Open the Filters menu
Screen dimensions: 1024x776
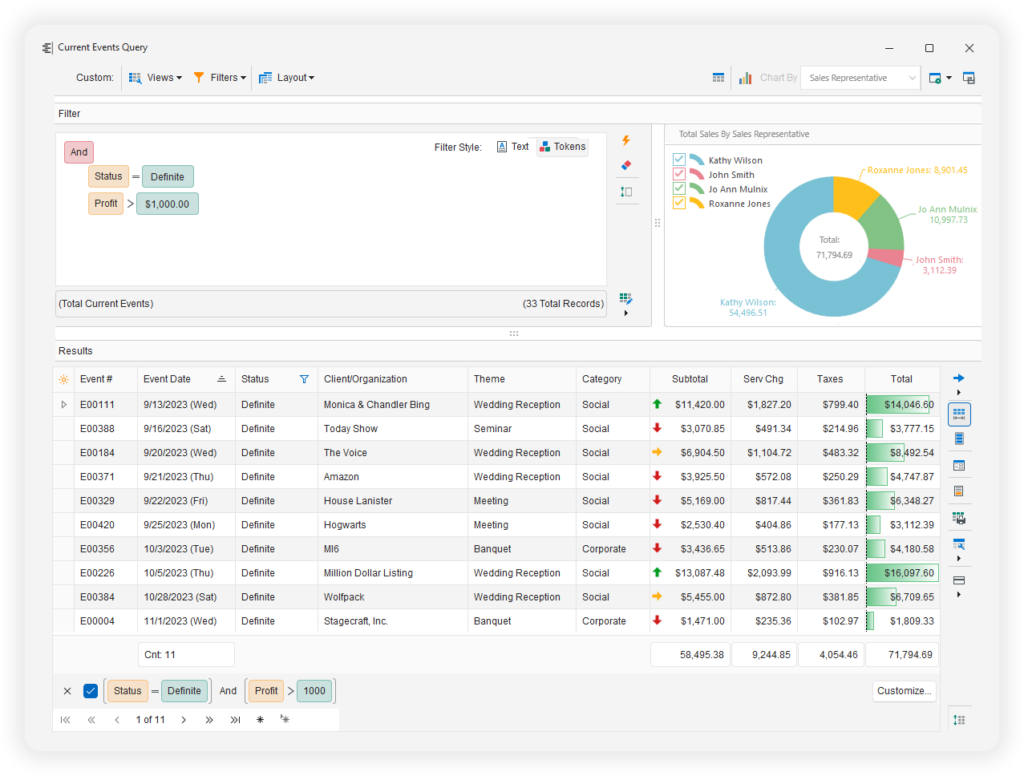219,78
